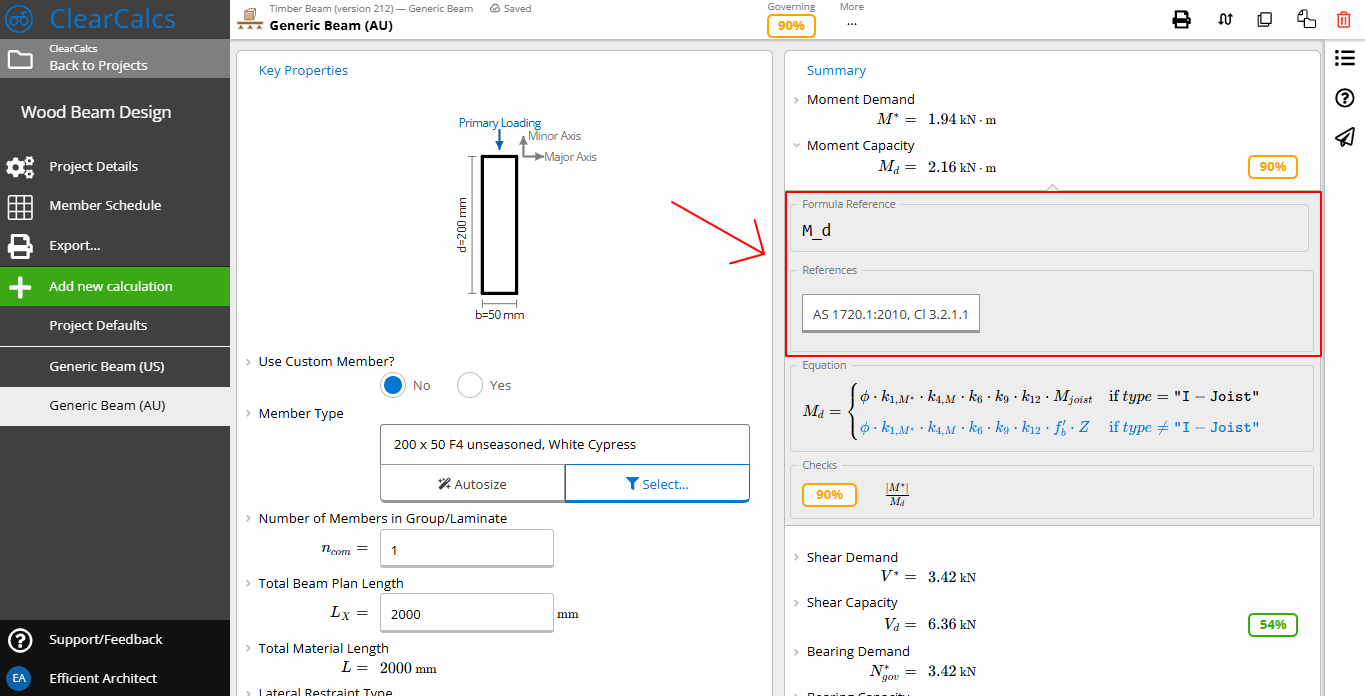This screenshot has height=696, width=1365.
Task: Expand the Bearing Demand row chevron
Action: (x=796, y=652)
